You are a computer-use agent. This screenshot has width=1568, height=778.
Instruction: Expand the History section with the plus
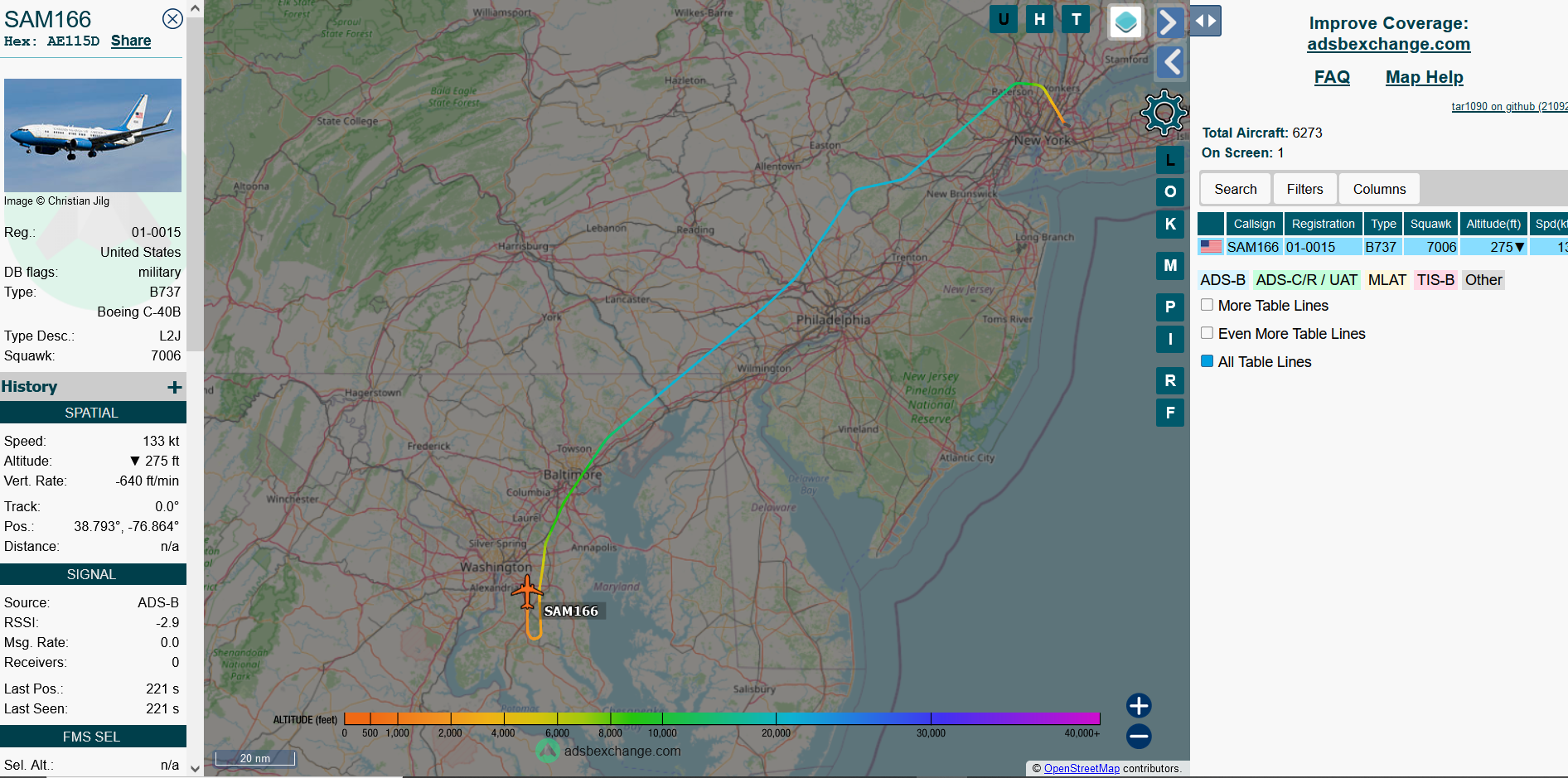tap(174, 387)
